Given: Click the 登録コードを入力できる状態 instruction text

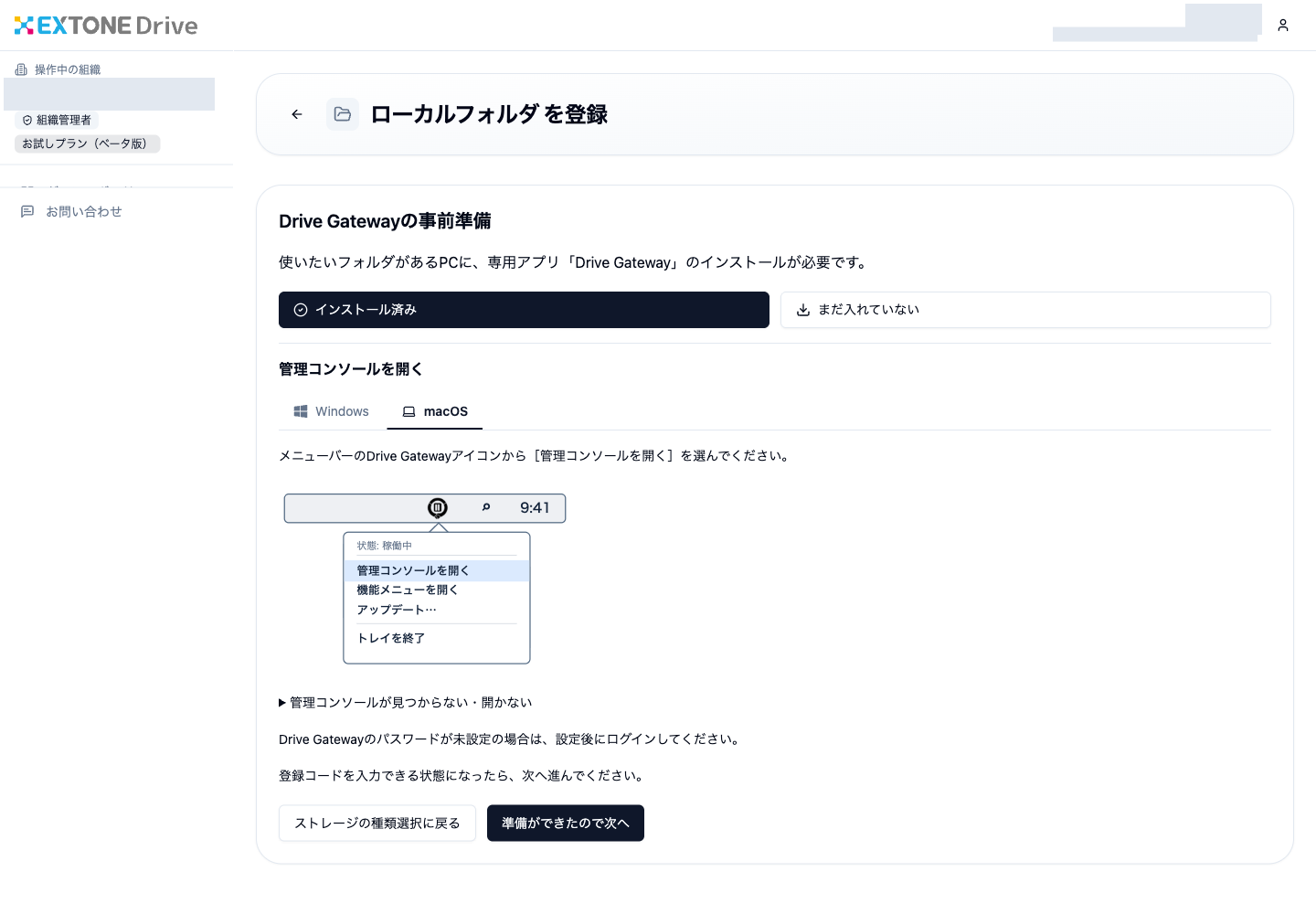Looking at the screenshot, I should [463, 776].
